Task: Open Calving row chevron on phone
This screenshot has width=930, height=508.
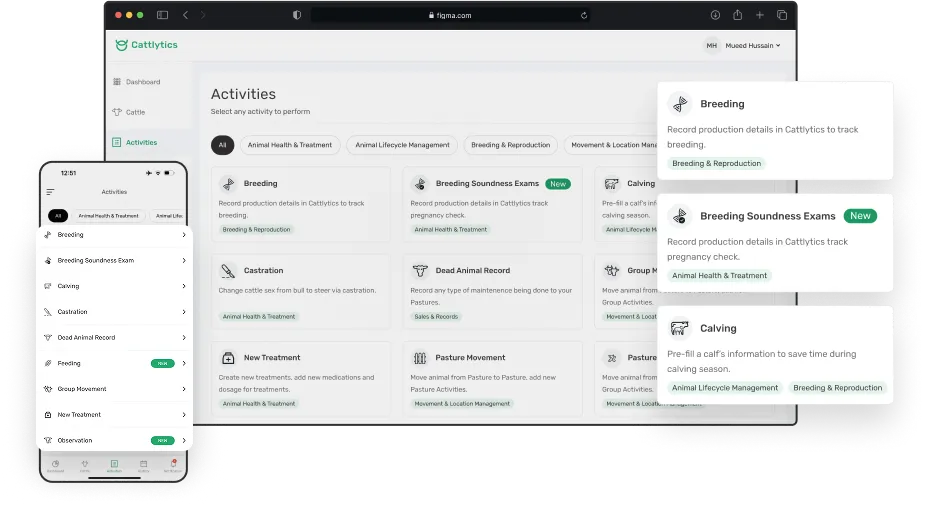Action: coord(184,286)
